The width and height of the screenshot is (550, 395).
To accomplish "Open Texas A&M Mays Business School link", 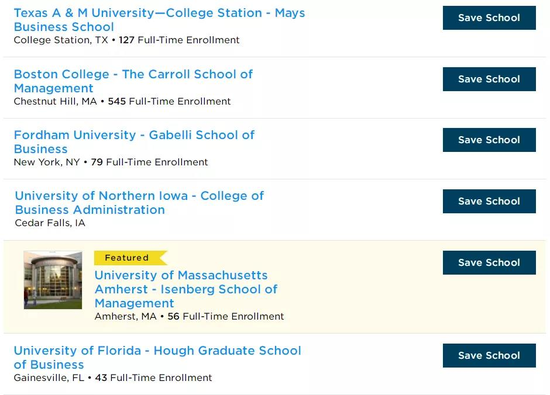I will click(159, 20).
